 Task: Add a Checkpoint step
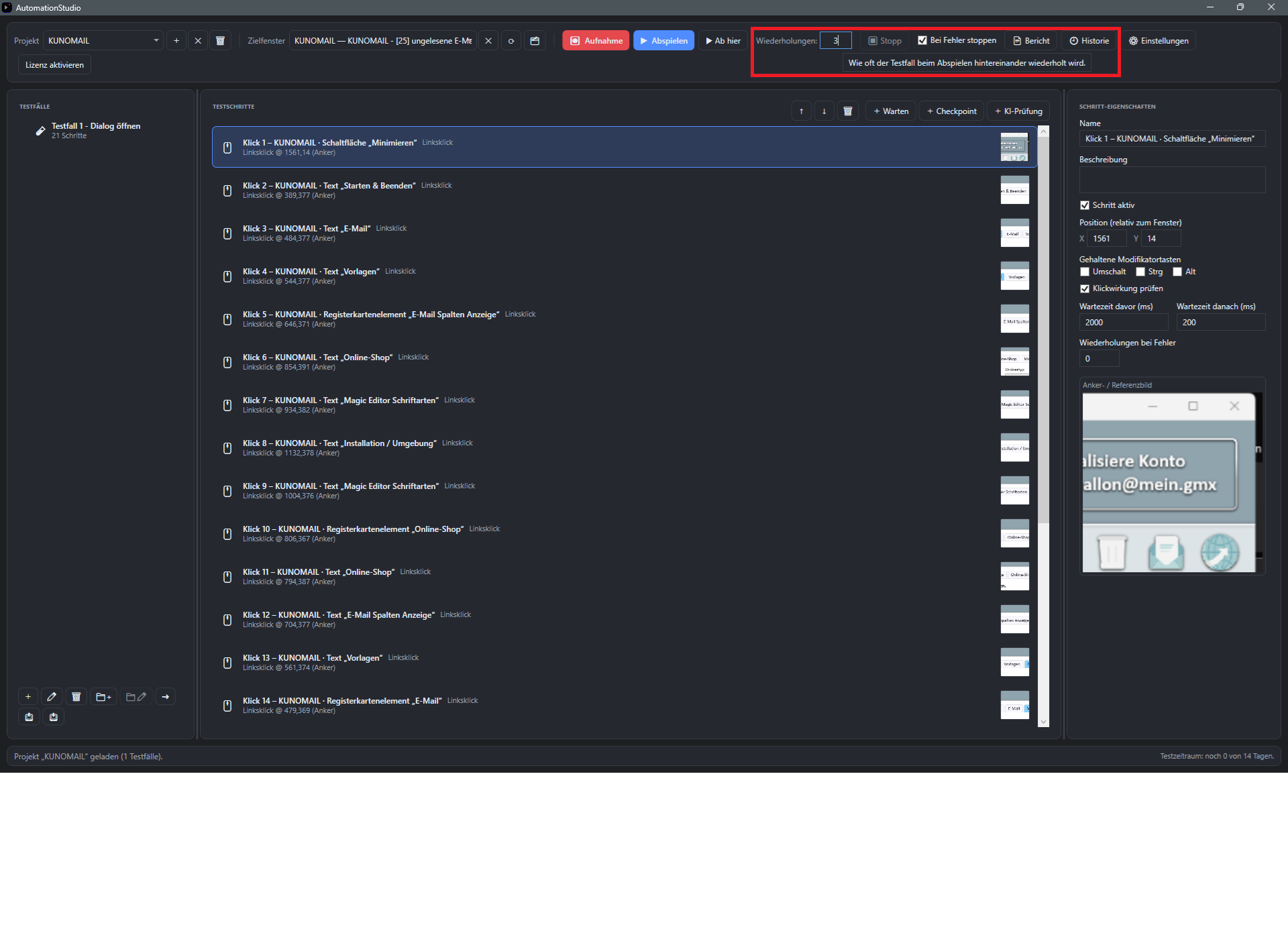point(952,111)
